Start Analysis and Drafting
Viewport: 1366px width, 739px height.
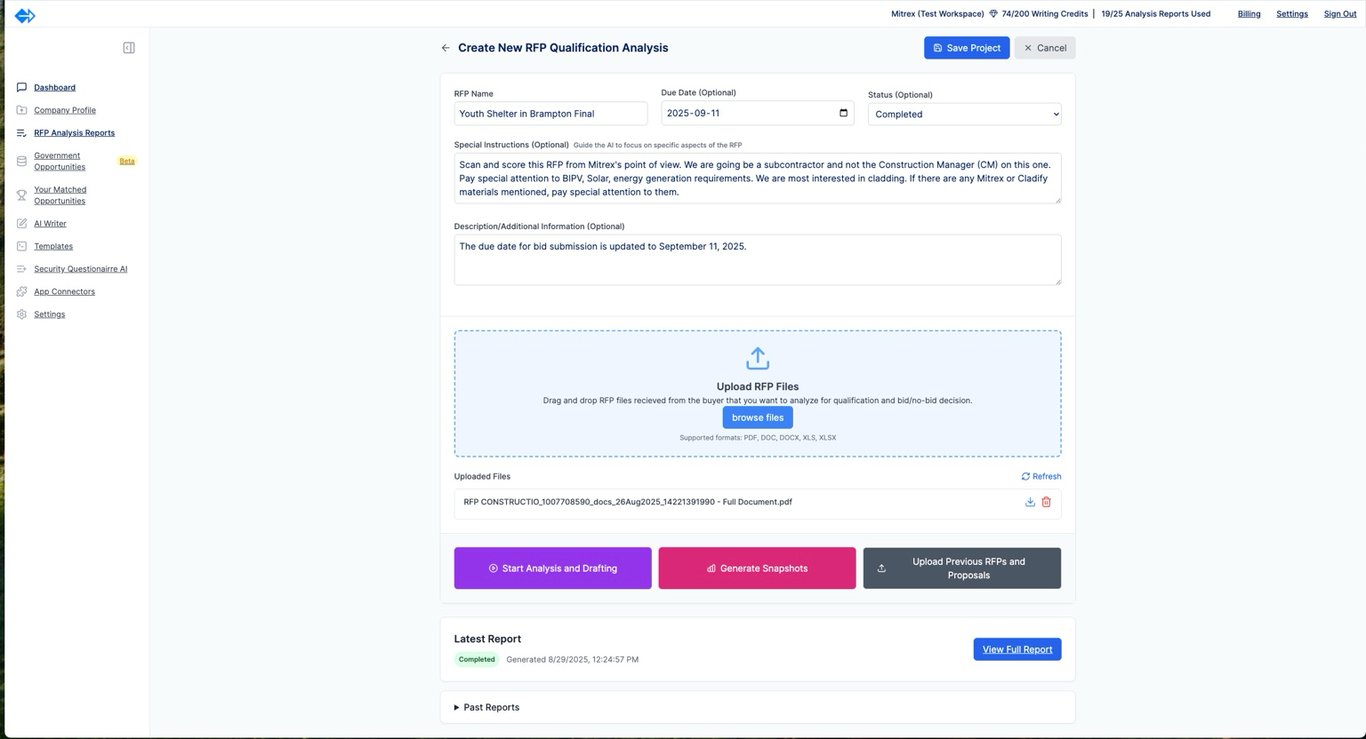click(x=553, y=568)
